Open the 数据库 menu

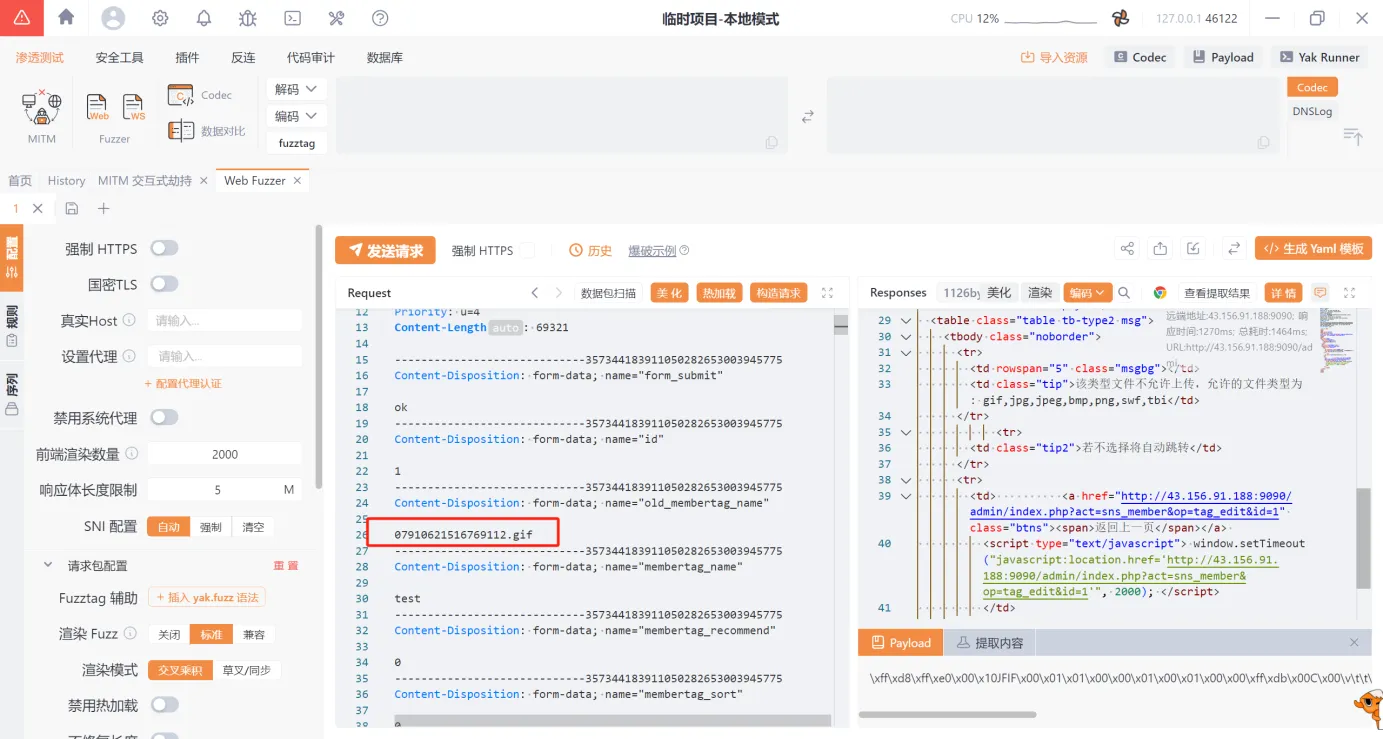(x=385, y=58)
